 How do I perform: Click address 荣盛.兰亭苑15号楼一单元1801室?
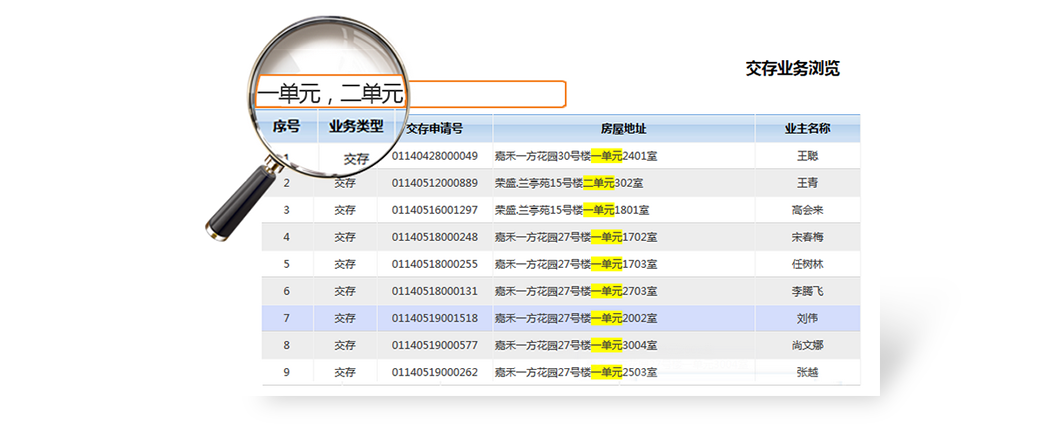point(572,210)
